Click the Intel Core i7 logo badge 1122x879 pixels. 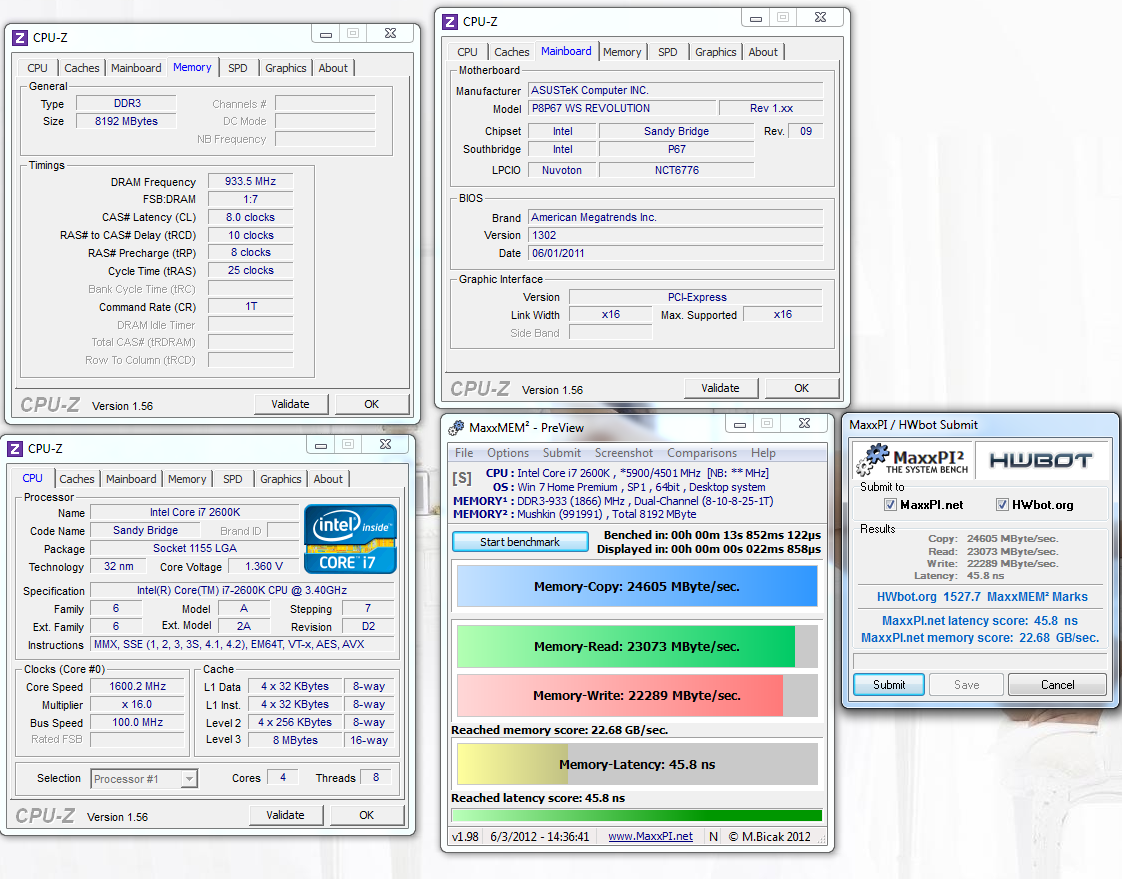[x=350, y=539]
